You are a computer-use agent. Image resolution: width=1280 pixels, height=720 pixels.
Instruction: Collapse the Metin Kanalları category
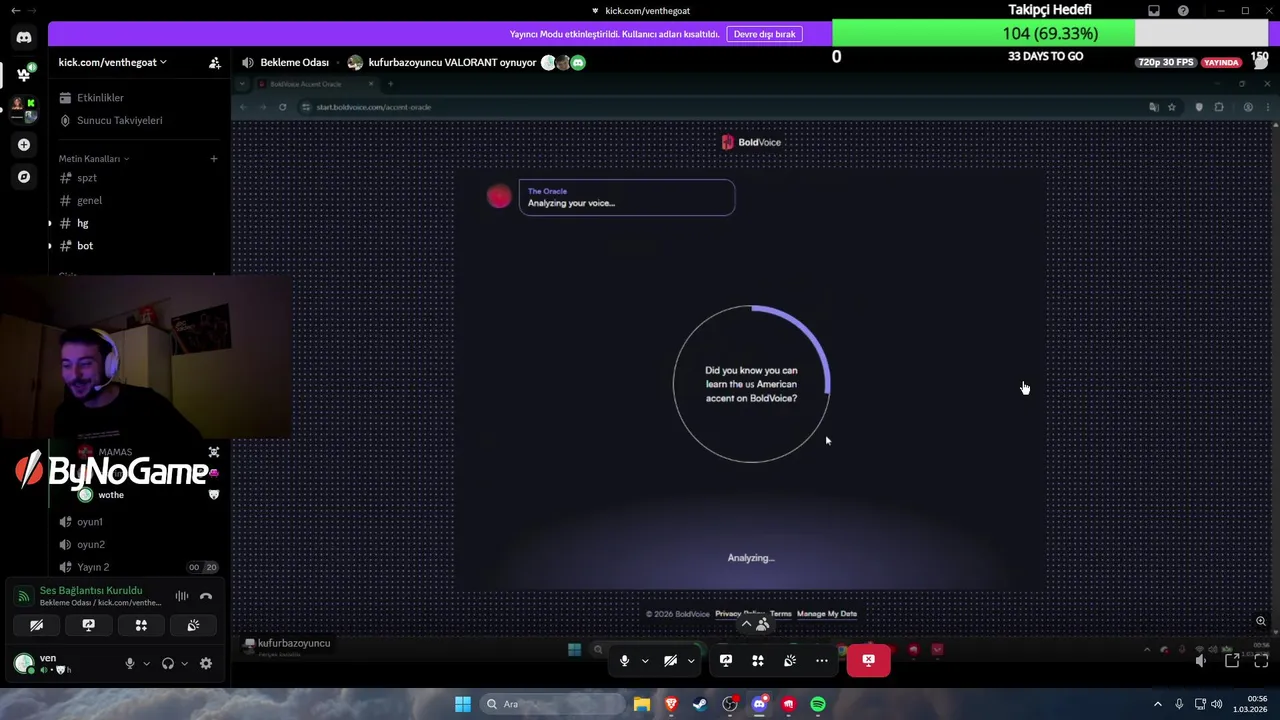click(x=93, y=158)
